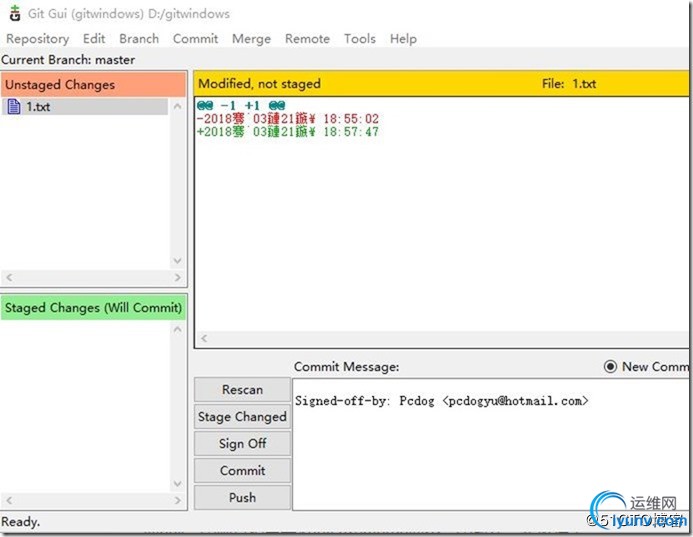This screenshot has width=693, height=537.
Task: Click the @@ -1 +1 @@ hunk header
Action: (241, 106)
